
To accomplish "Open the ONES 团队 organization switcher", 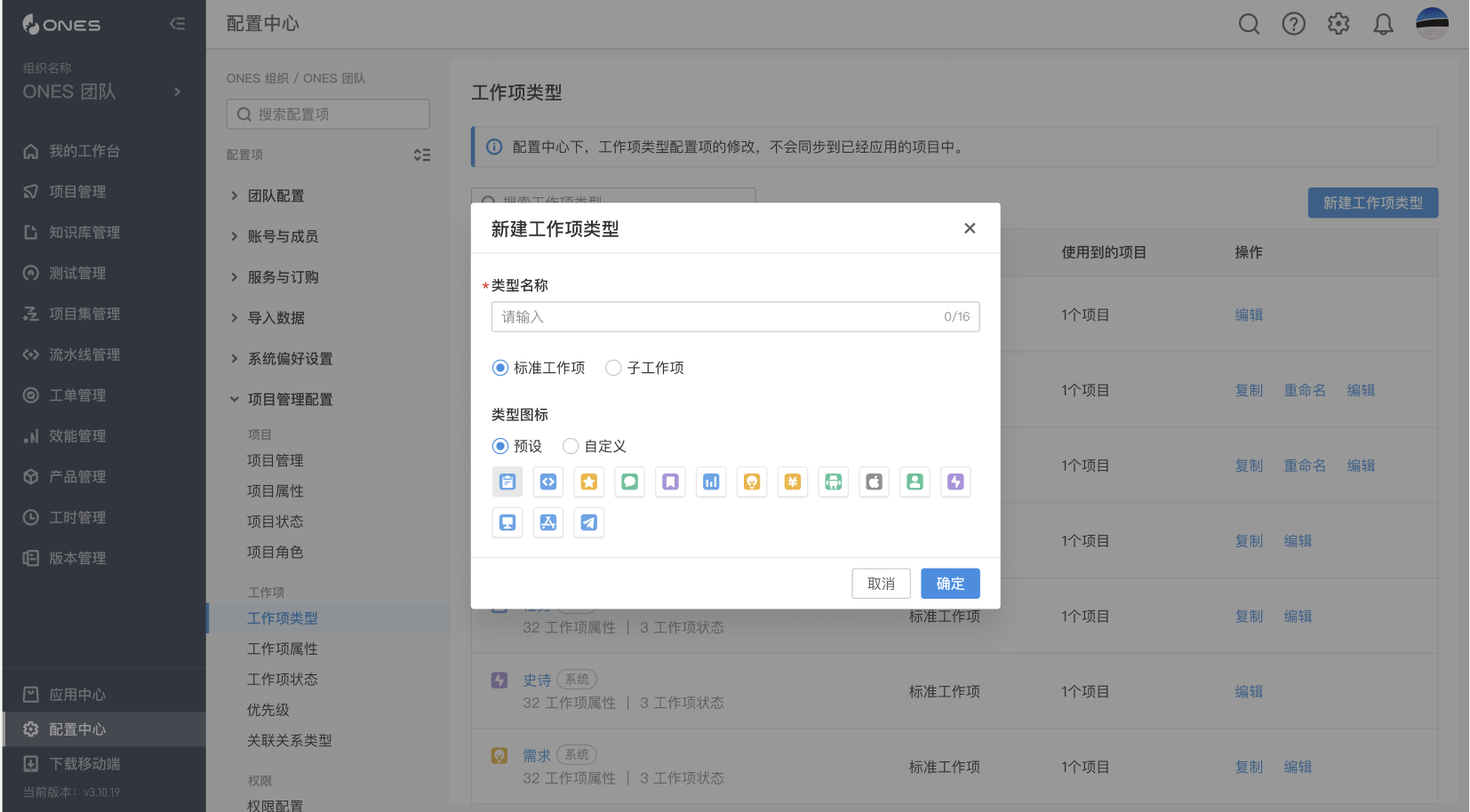I will 103,92.
